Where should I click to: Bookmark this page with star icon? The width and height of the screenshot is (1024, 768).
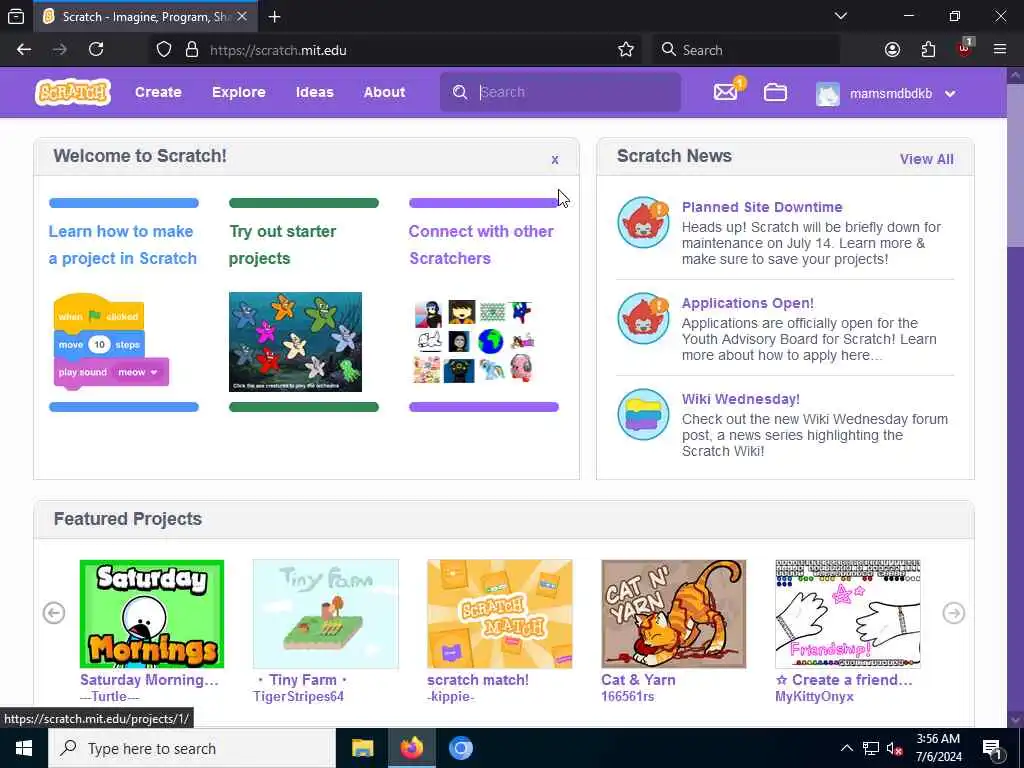[626, 50]
